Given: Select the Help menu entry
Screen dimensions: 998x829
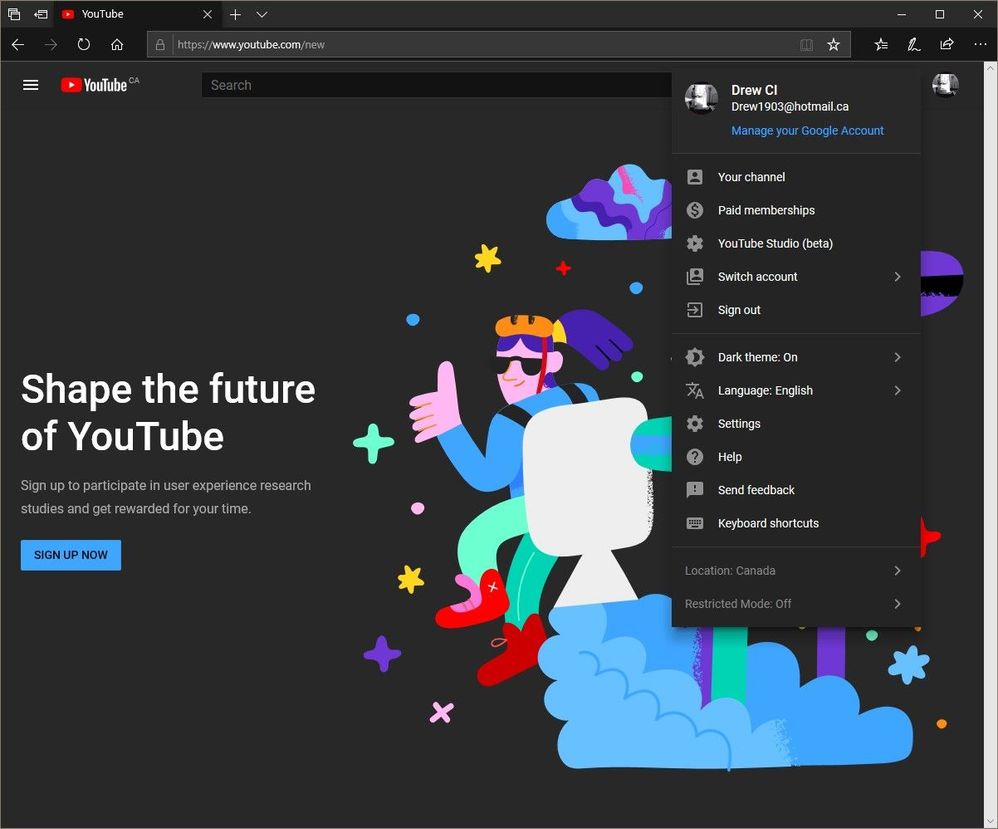Looking at the screenshot, I should tap(796, 457).
